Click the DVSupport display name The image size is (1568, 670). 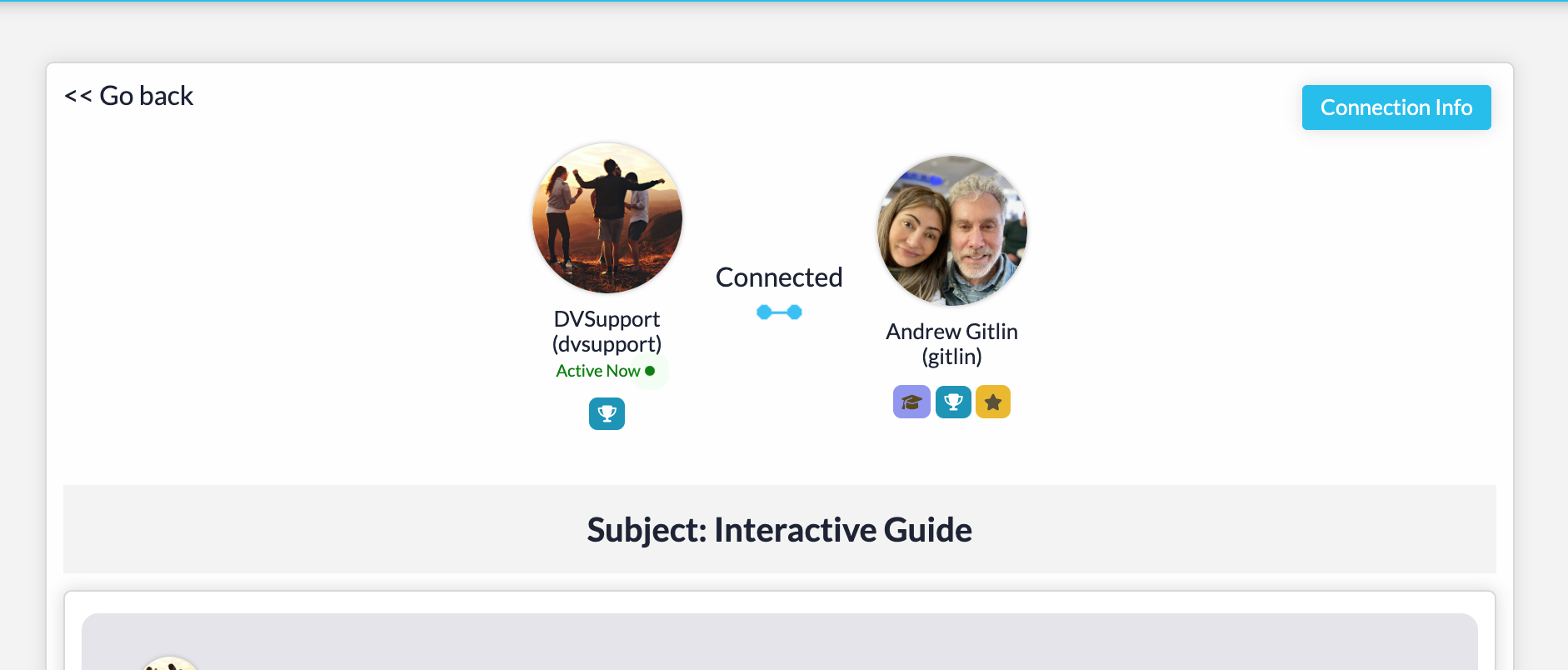(607, 319)
